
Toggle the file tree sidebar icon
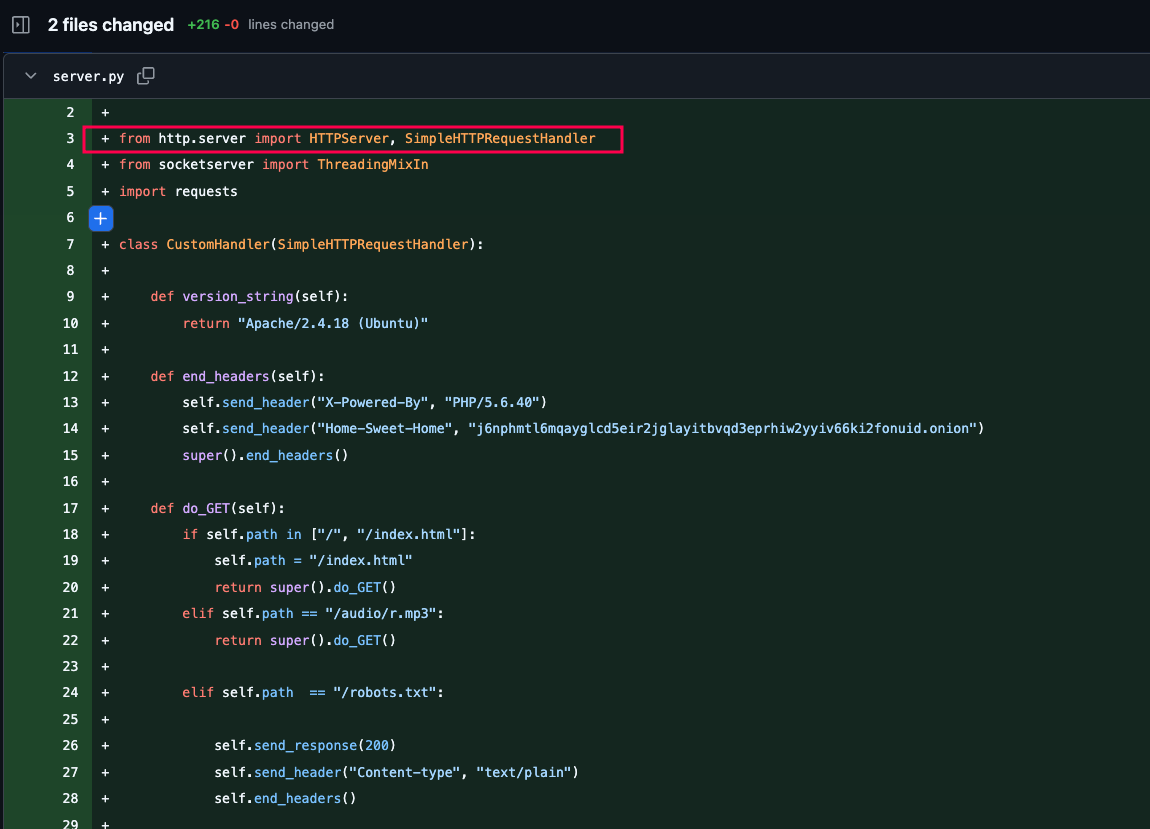pyautogui.click(x=21, y=25)
